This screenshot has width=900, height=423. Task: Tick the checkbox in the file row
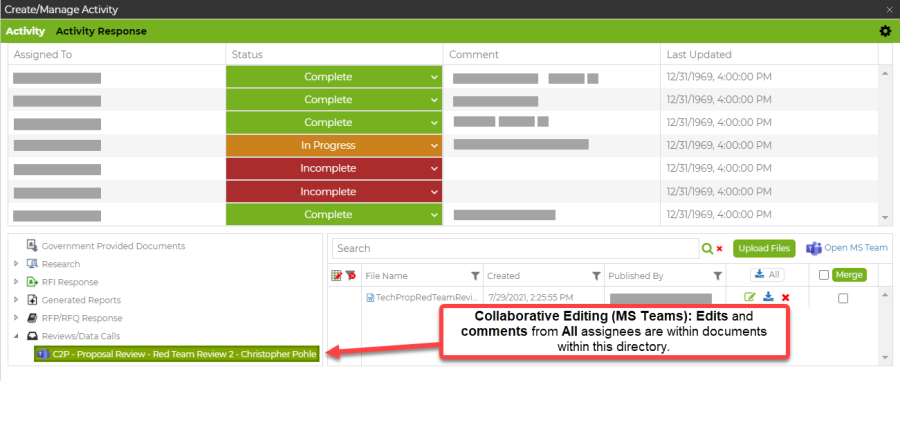point(843,298)
